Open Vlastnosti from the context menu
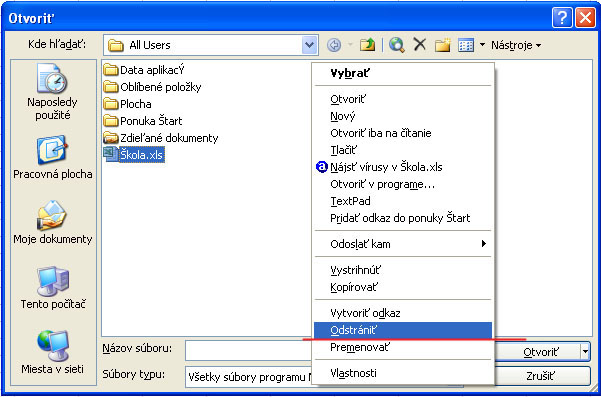Image resolution: width=601 pixels, height=397 pixels. click(402, 373)
